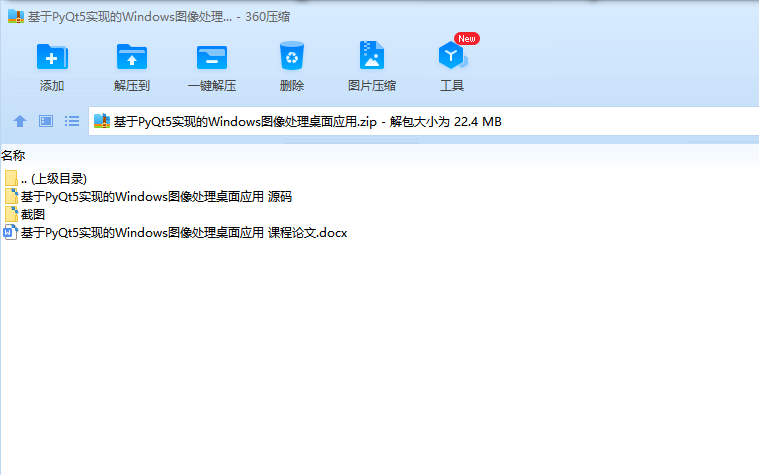Screen dimensions: 759x475
Task: Click the 删除 (Delete) trash icon
Action: coord(292,56)
